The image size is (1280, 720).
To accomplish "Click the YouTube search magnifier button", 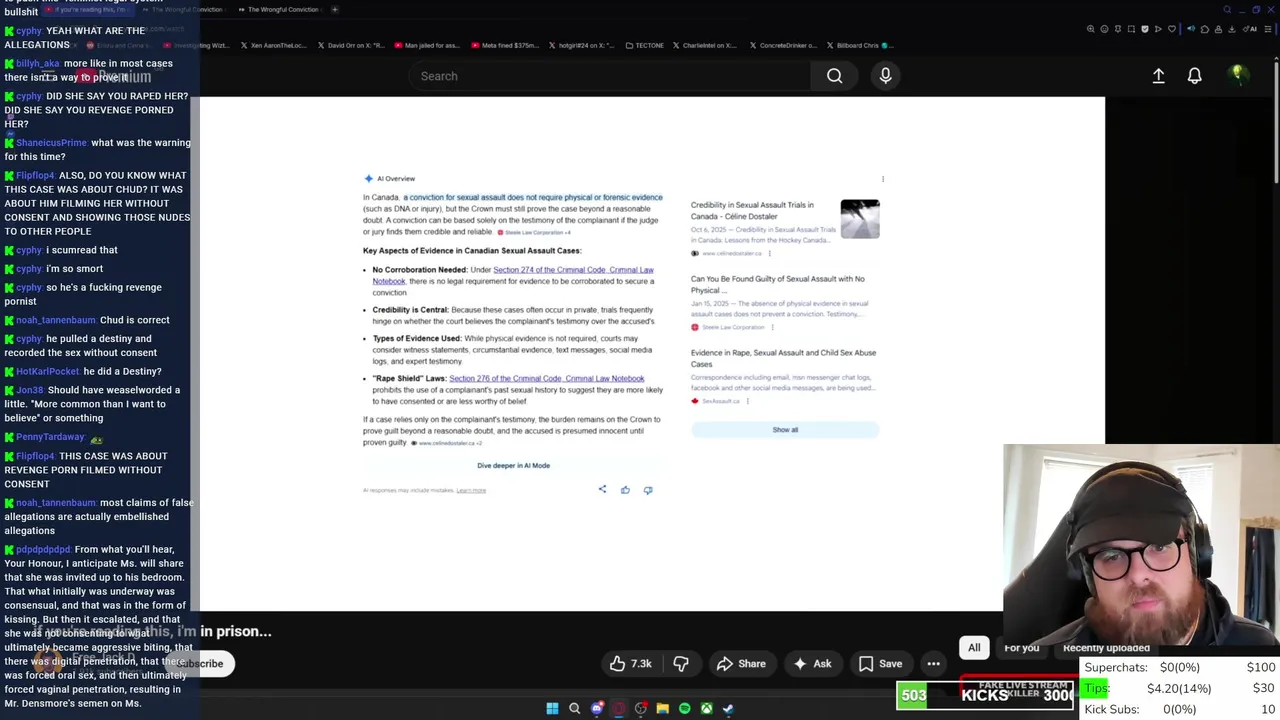I will 834,76.
